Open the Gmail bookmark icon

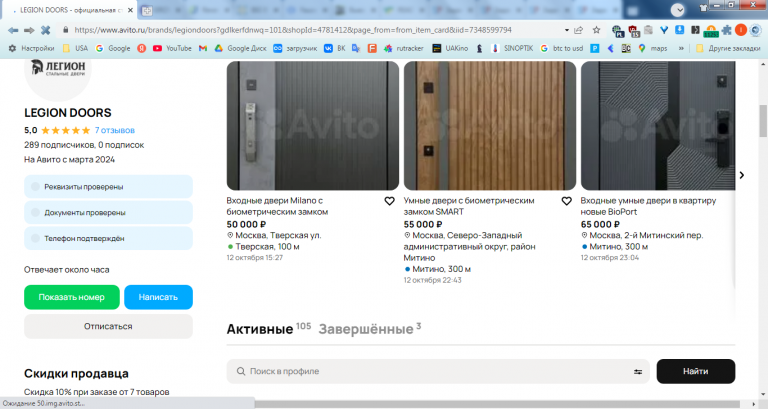(203, 48)
